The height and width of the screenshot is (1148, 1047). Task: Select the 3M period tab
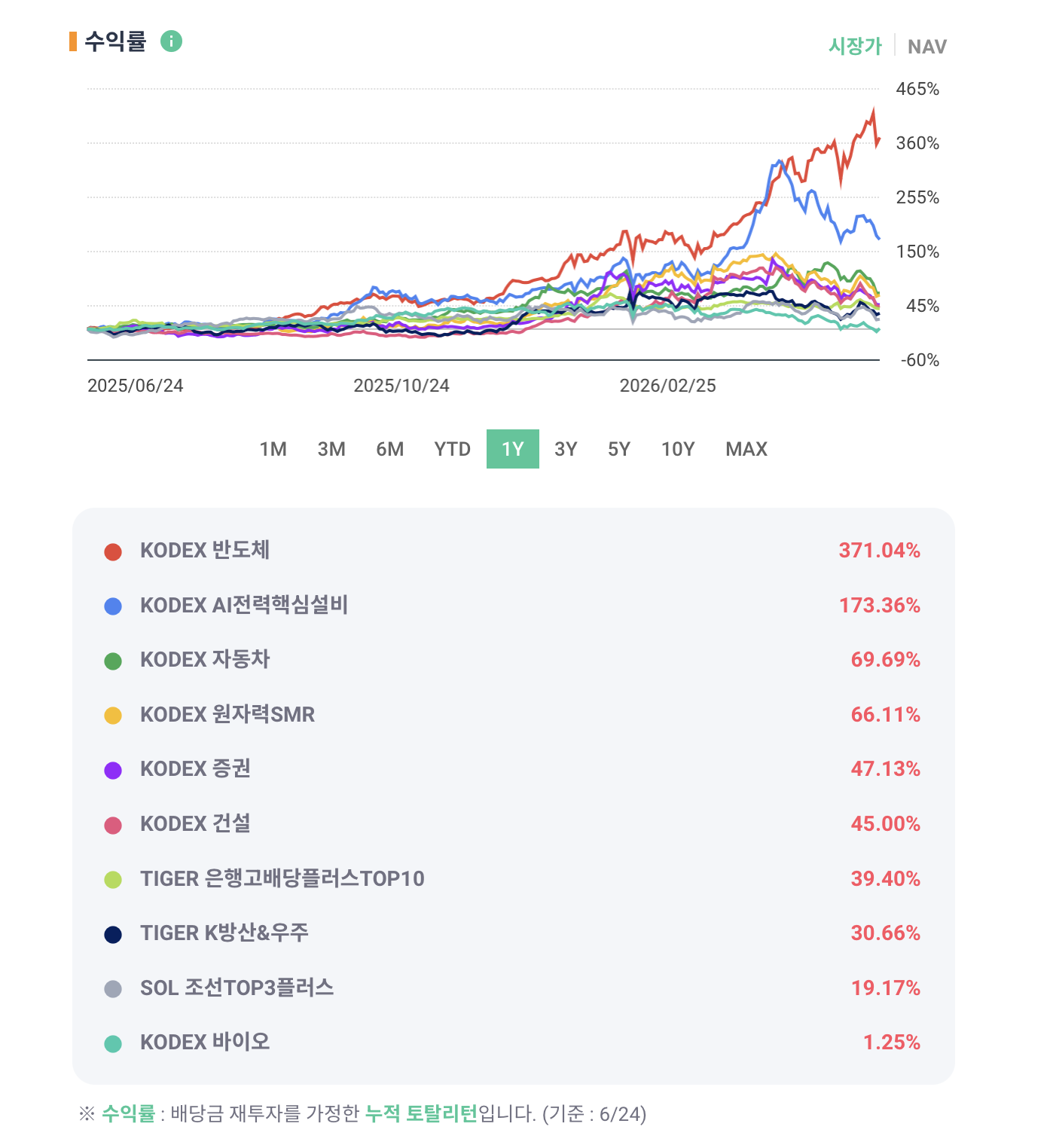tap(331, 449)
